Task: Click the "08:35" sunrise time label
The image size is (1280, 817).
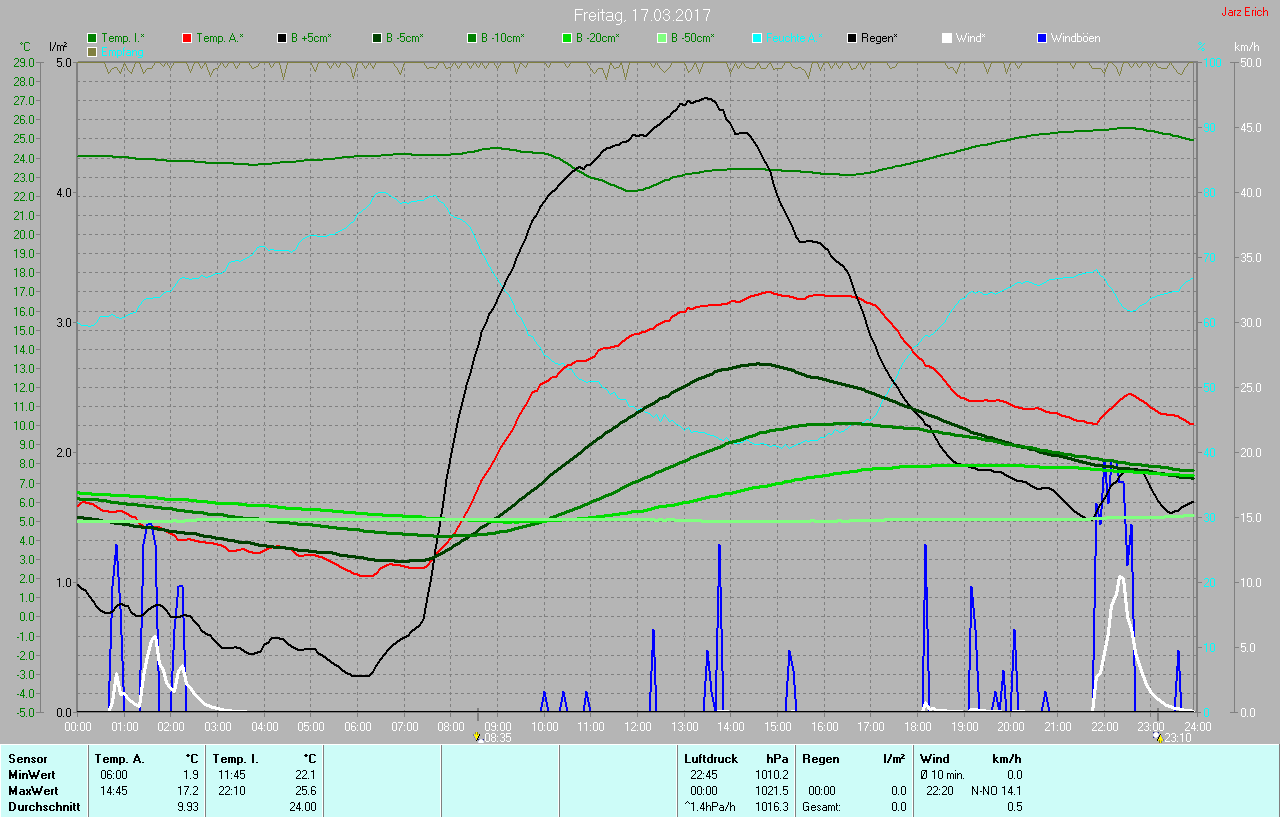Action: (498, 738)
